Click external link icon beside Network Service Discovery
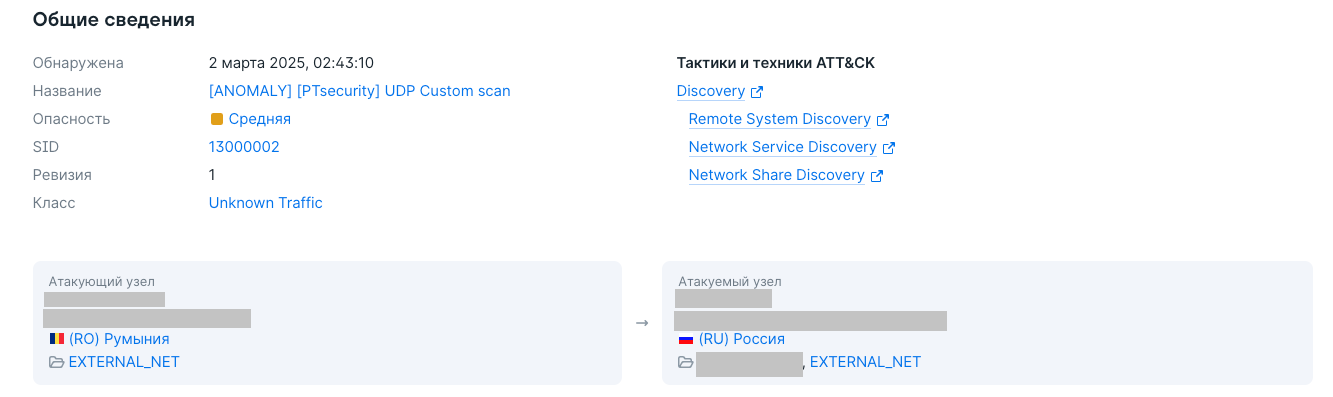The height and width of the screenshot is (397, 1333). pos(889,148)
